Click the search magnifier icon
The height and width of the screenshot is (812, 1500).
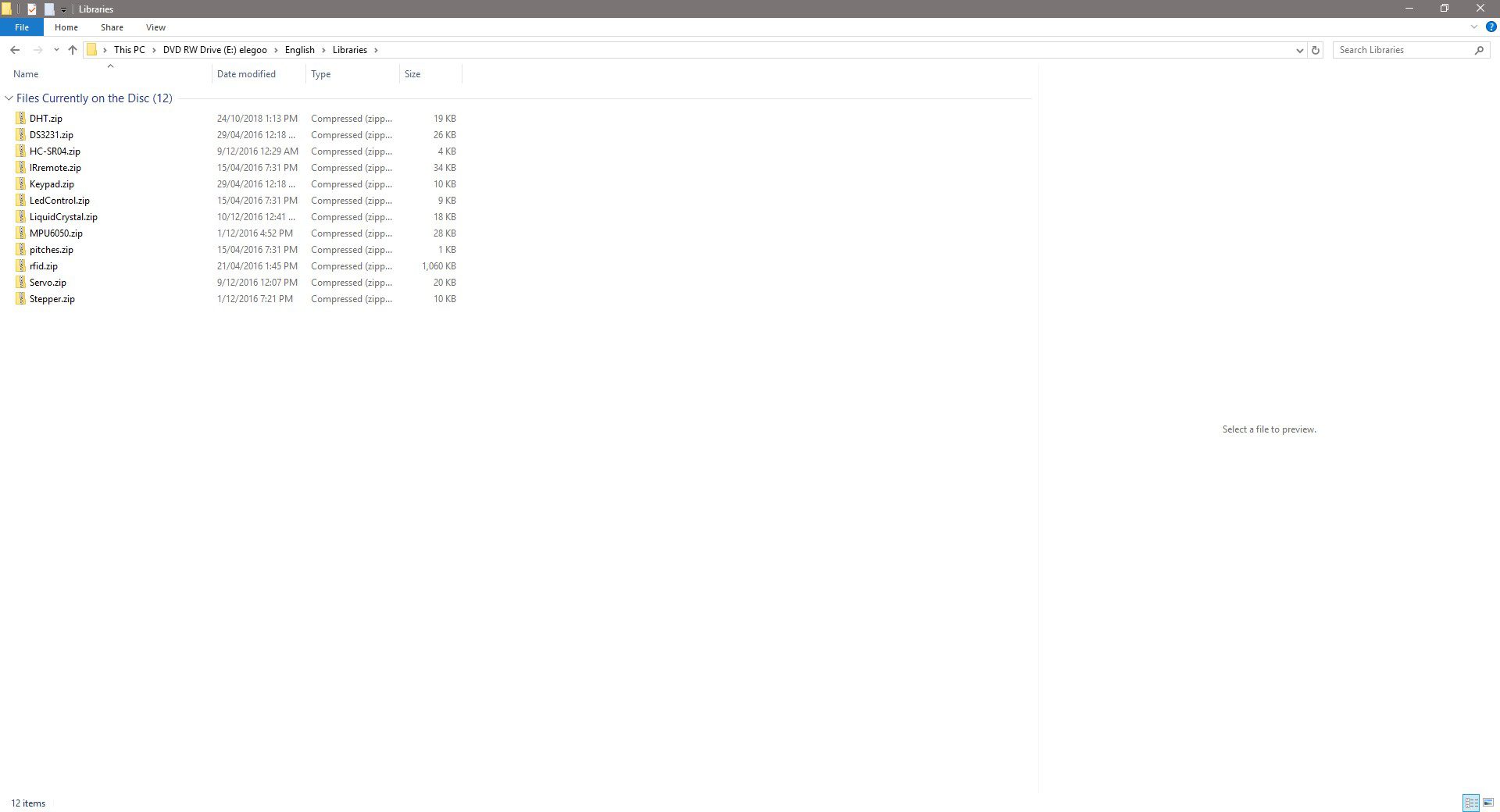pyautogui.click(x=1479, y=50)
